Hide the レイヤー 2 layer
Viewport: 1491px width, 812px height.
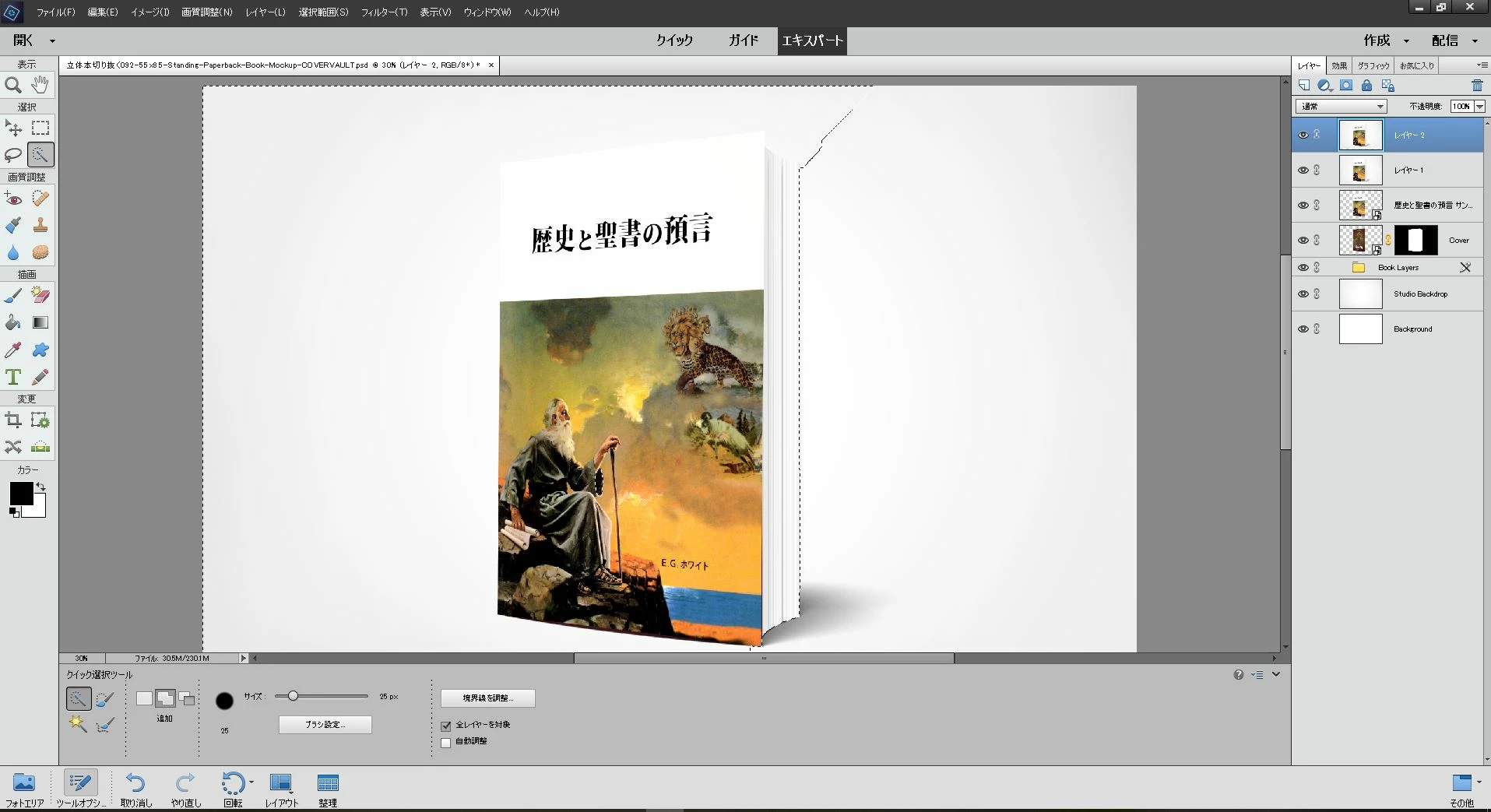(x=1303, y=135)
